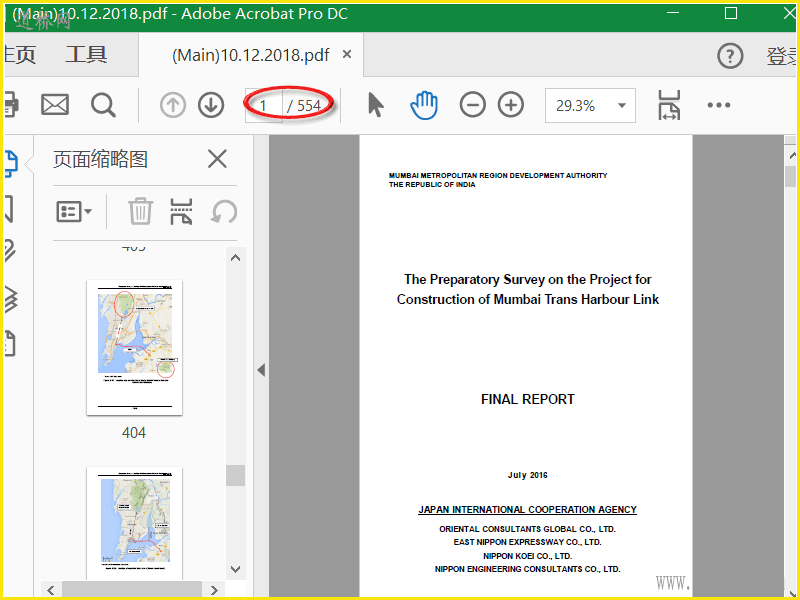Click the fit width scrolling icon
Screen dimensions: 800x600
coord(669,106)
